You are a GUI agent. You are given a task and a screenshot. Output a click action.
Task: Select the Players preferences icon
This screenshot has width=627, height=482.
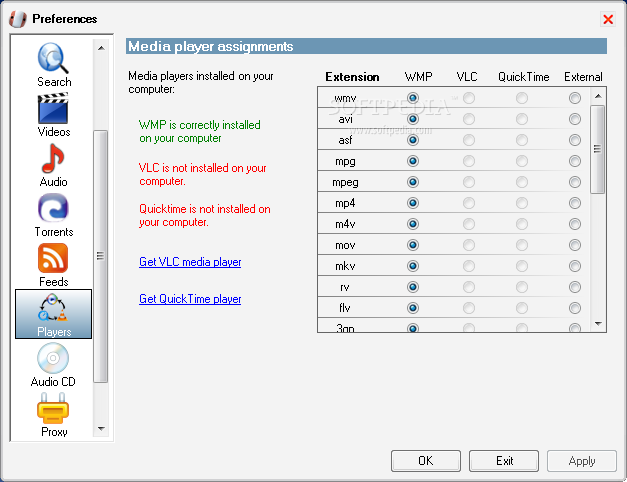(54, 314)
